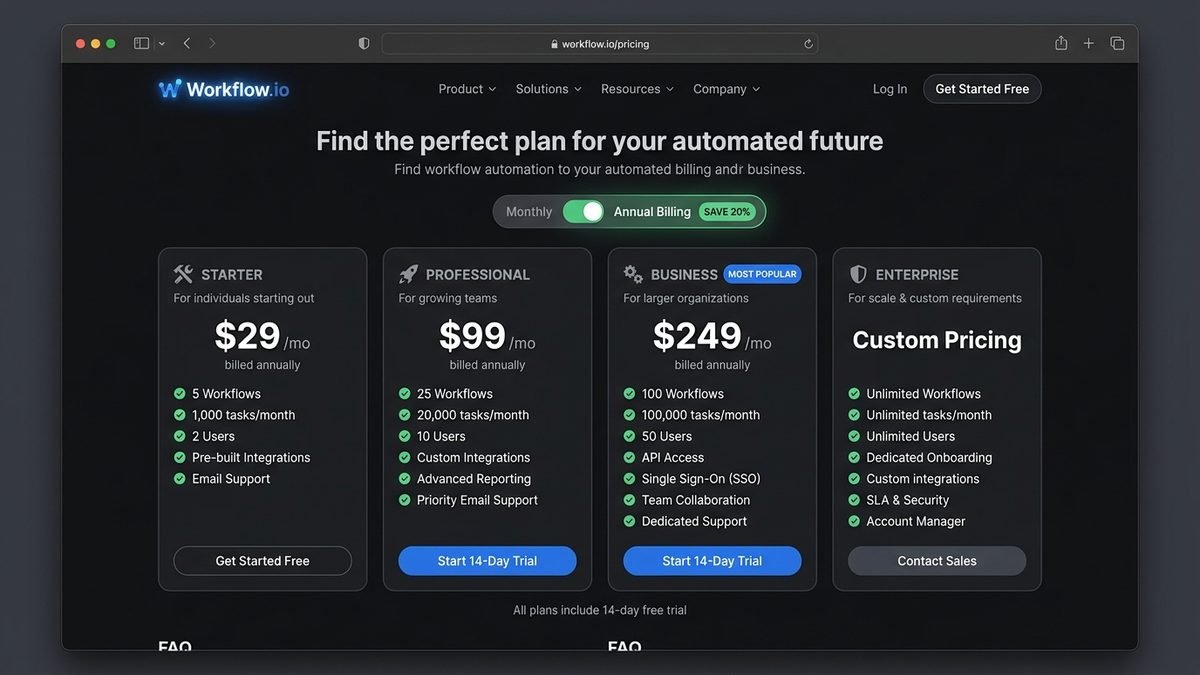Click the ENTERPRISE plan title

[x=917, y=275]
